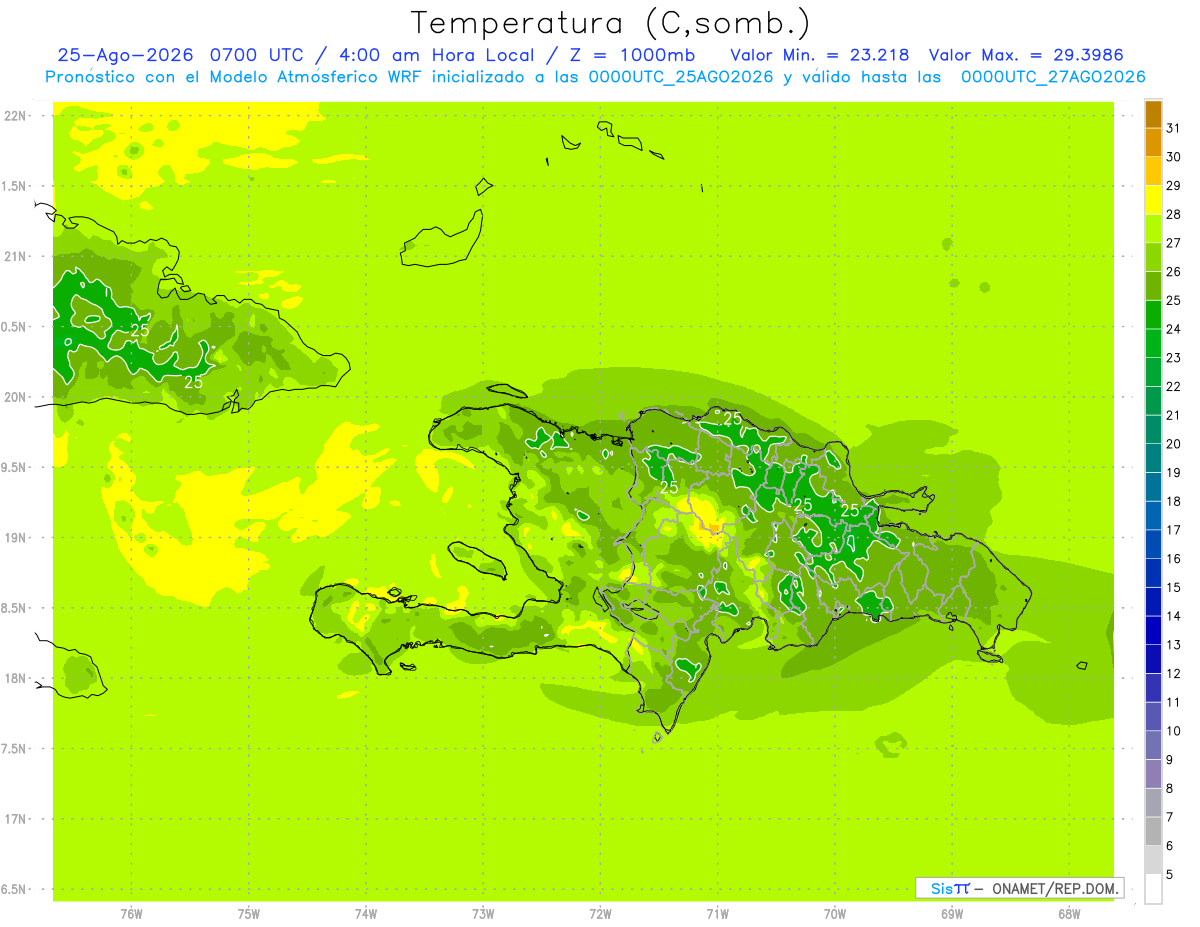Click the 25 contour label on northern Dominican coast
Image resolution: width=1200 pixels, height=927 pixels.
pyautogui.click(x=733, y=418)
